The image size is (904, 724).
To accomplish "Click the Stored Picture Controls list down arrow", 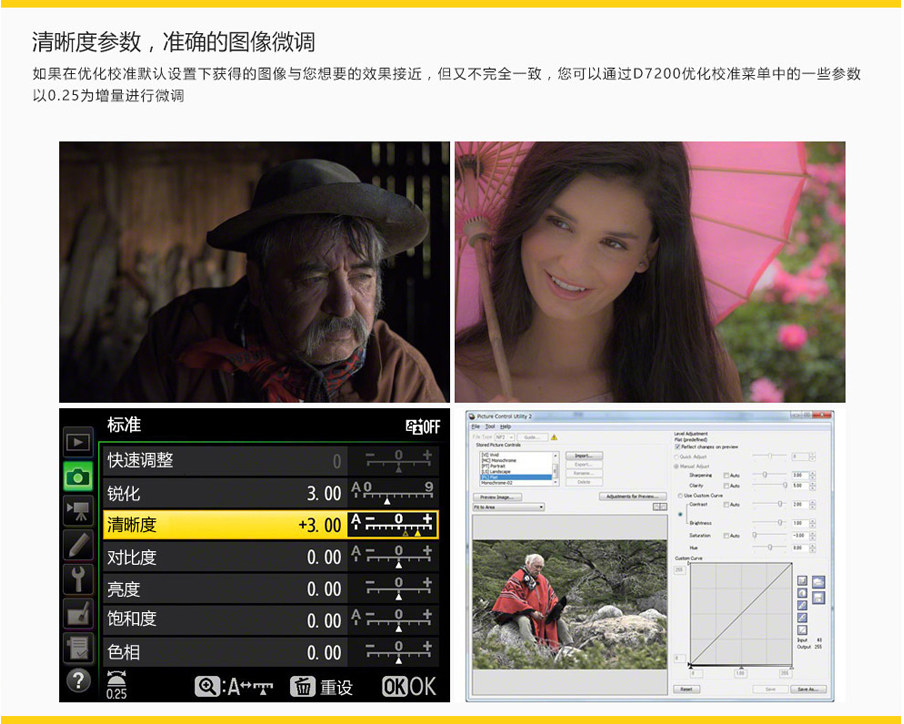I will (556, 482).
